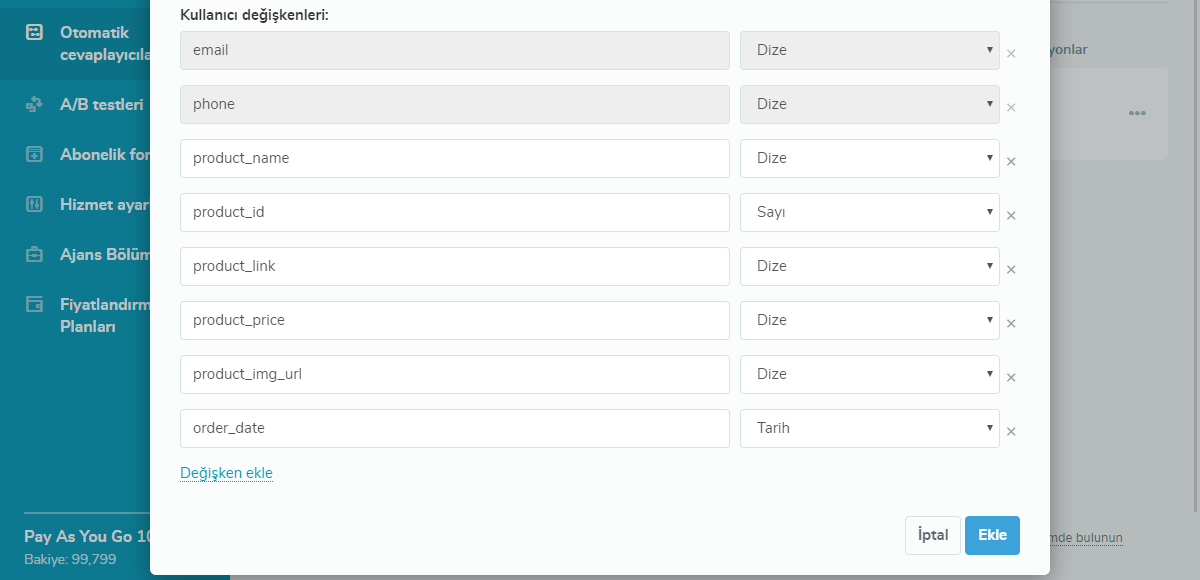This screenshot has width=1200, height=580.
Task: Delete the product_id variable with X
Action: tap(1011, 215)
